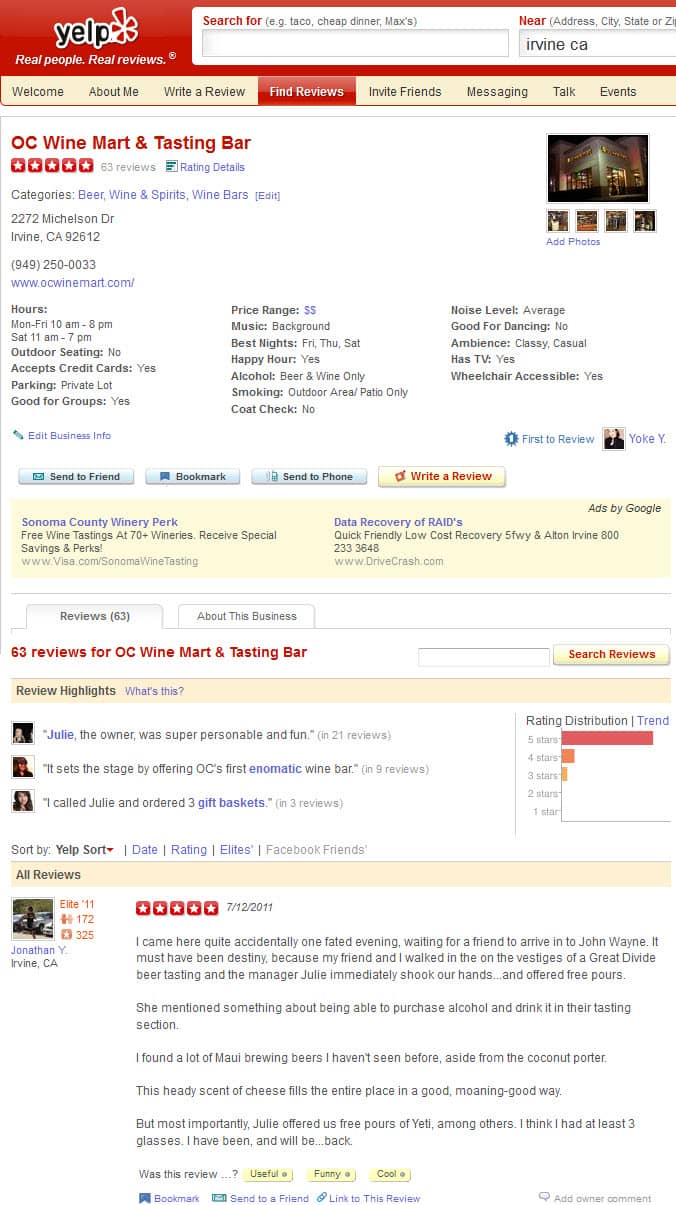The height and width of the screenshot is (1205, 676).
Task: Open Data Recovery of RAID's ad
Action: [398, 522]
